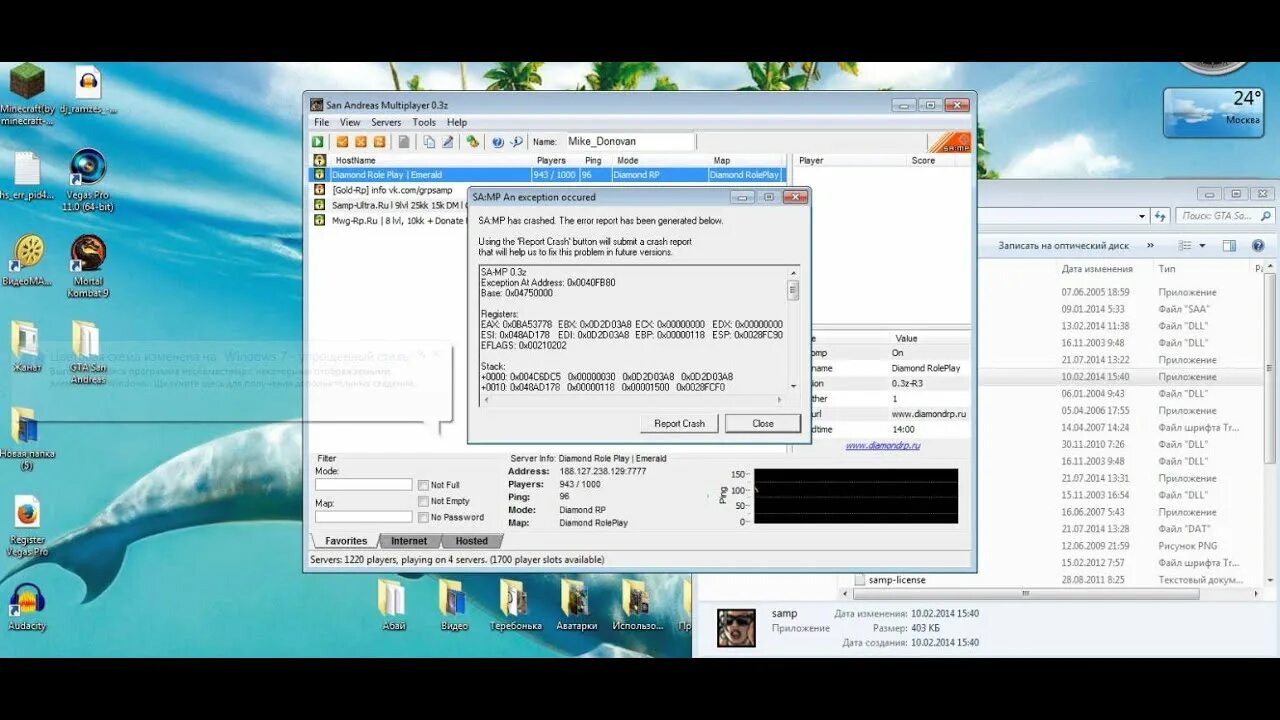The image size is (1280, 720).
Task: Open the Servers menu
Action: [386, 122]
